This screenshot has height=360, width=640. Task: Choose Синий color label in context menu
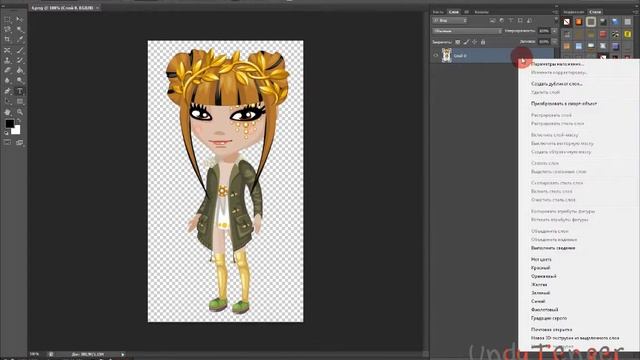pos(538,301)
